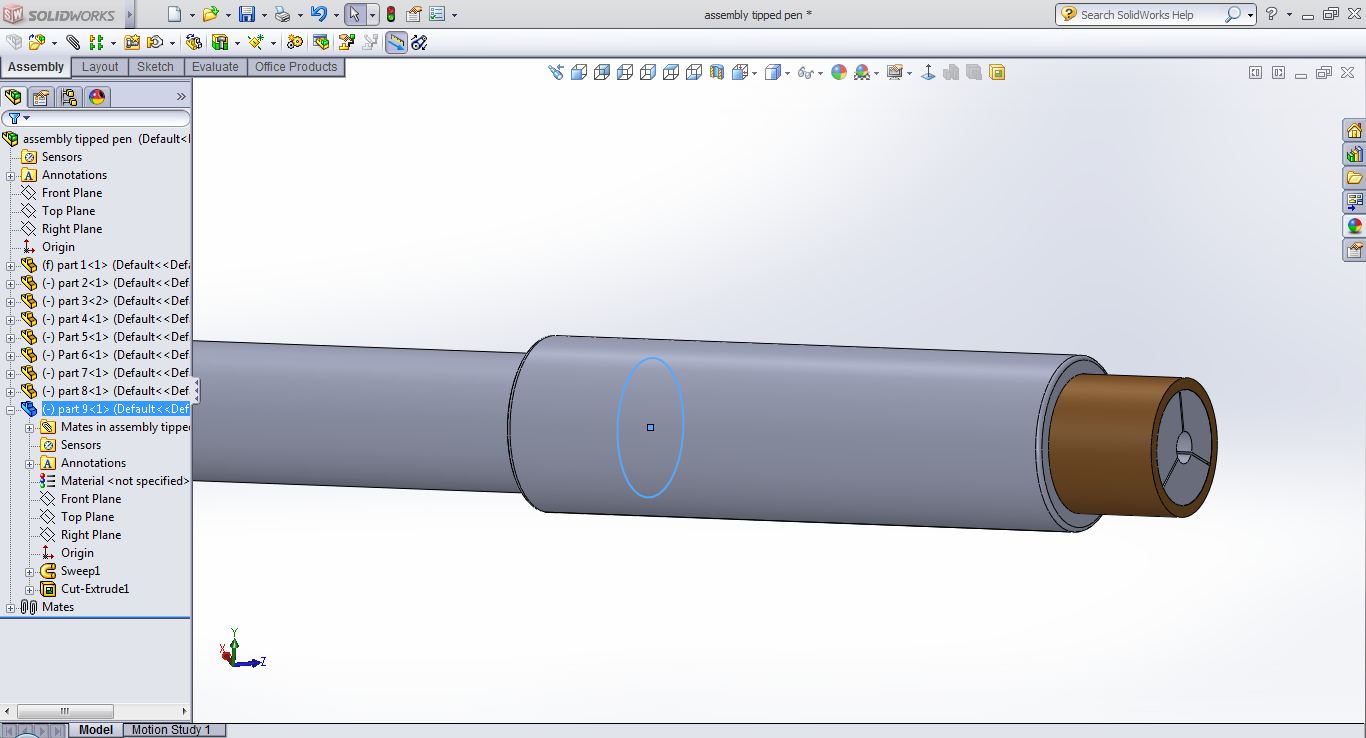The width and height of the screenshot is (1366, 738).
Task: Open the Undo history dropdown arrow
Action: (335, 15)
